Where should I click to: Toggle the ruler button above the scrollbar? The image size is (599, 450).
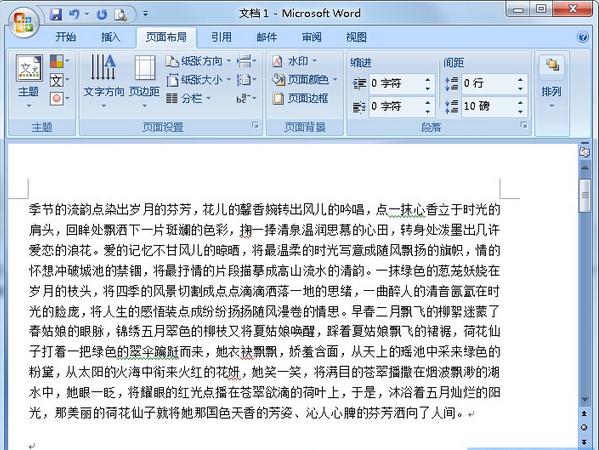click(x=584, y=152)
